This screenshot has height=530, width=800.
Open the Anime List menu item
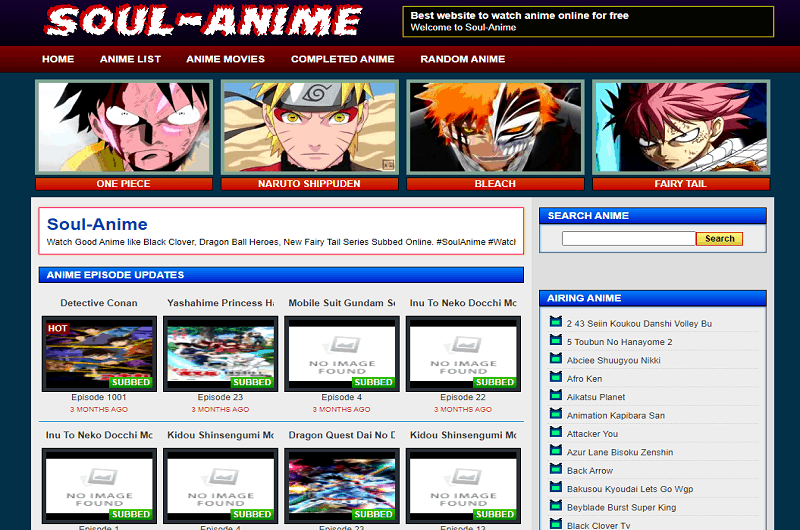click(130, 59)
